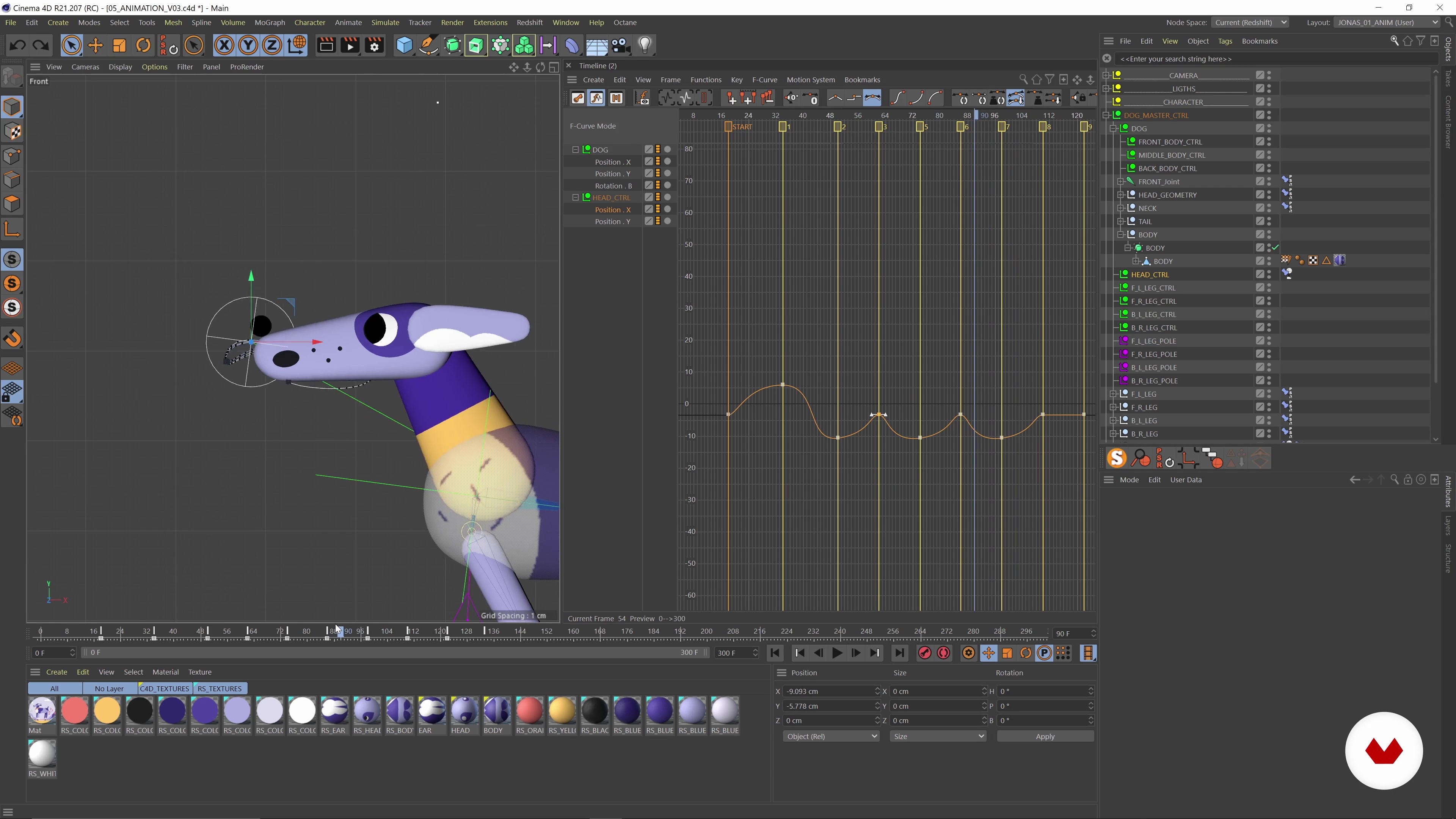This screenshot has width=1456, height=819.
Task: Click the Light bulb icon
Action: coord(645,45)
